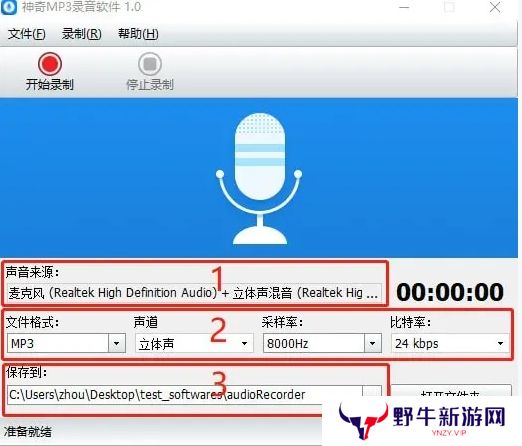
Task: Minimize the recorder window
Action: 404,7
